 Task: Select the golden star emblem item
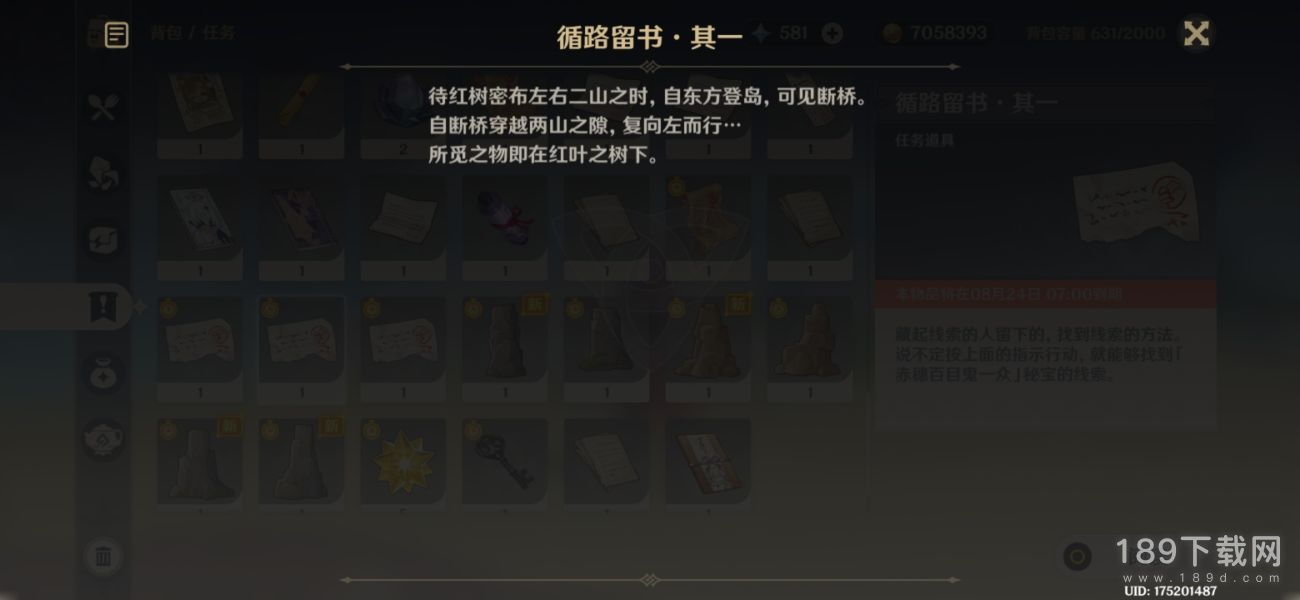(403, 460)
